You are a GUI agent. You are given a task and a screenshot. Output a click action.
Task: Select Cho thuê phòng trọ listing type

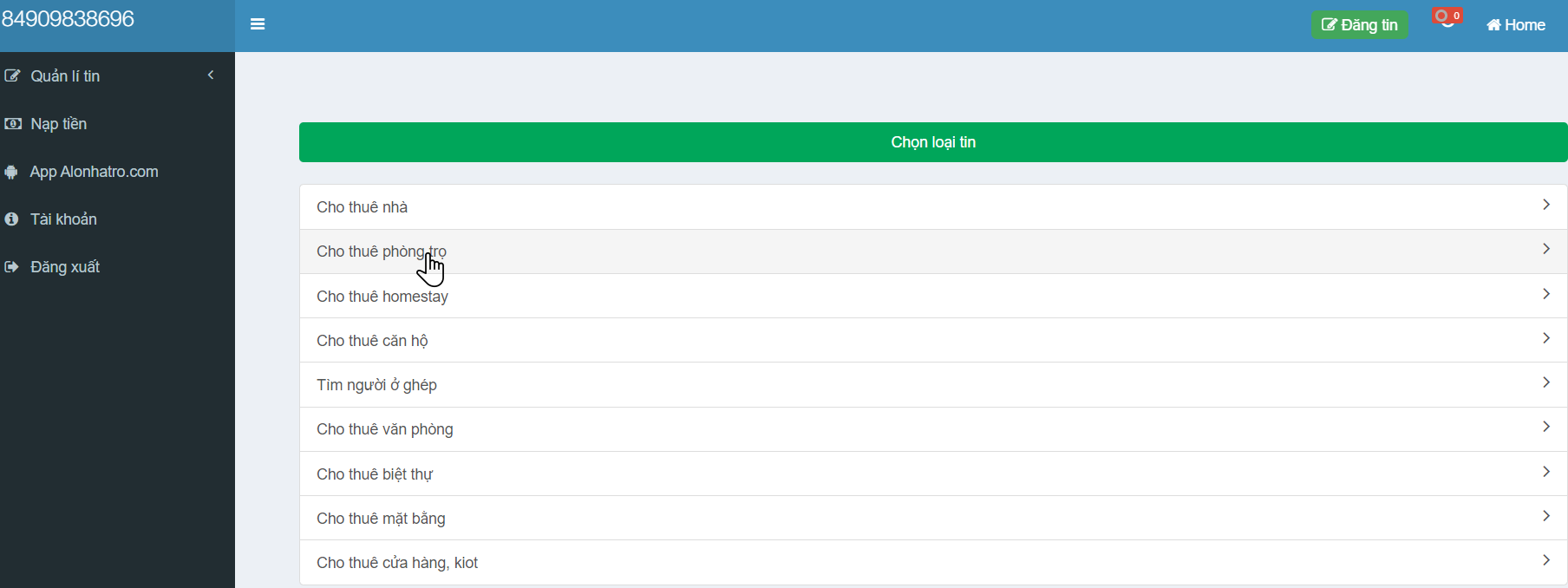(x=382, y=252)
